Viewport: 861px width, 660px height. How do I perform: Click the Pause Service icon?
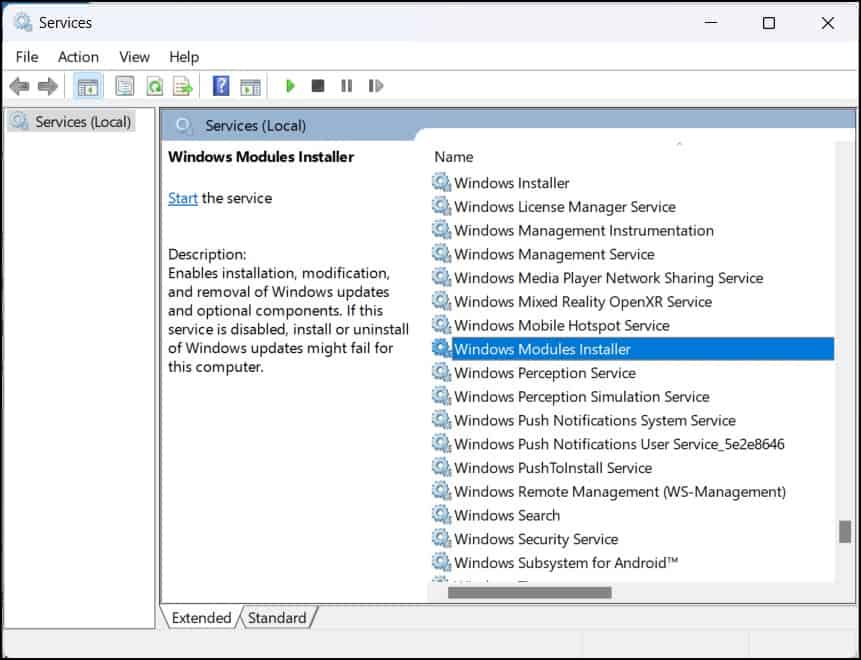[x=346, y=86]
